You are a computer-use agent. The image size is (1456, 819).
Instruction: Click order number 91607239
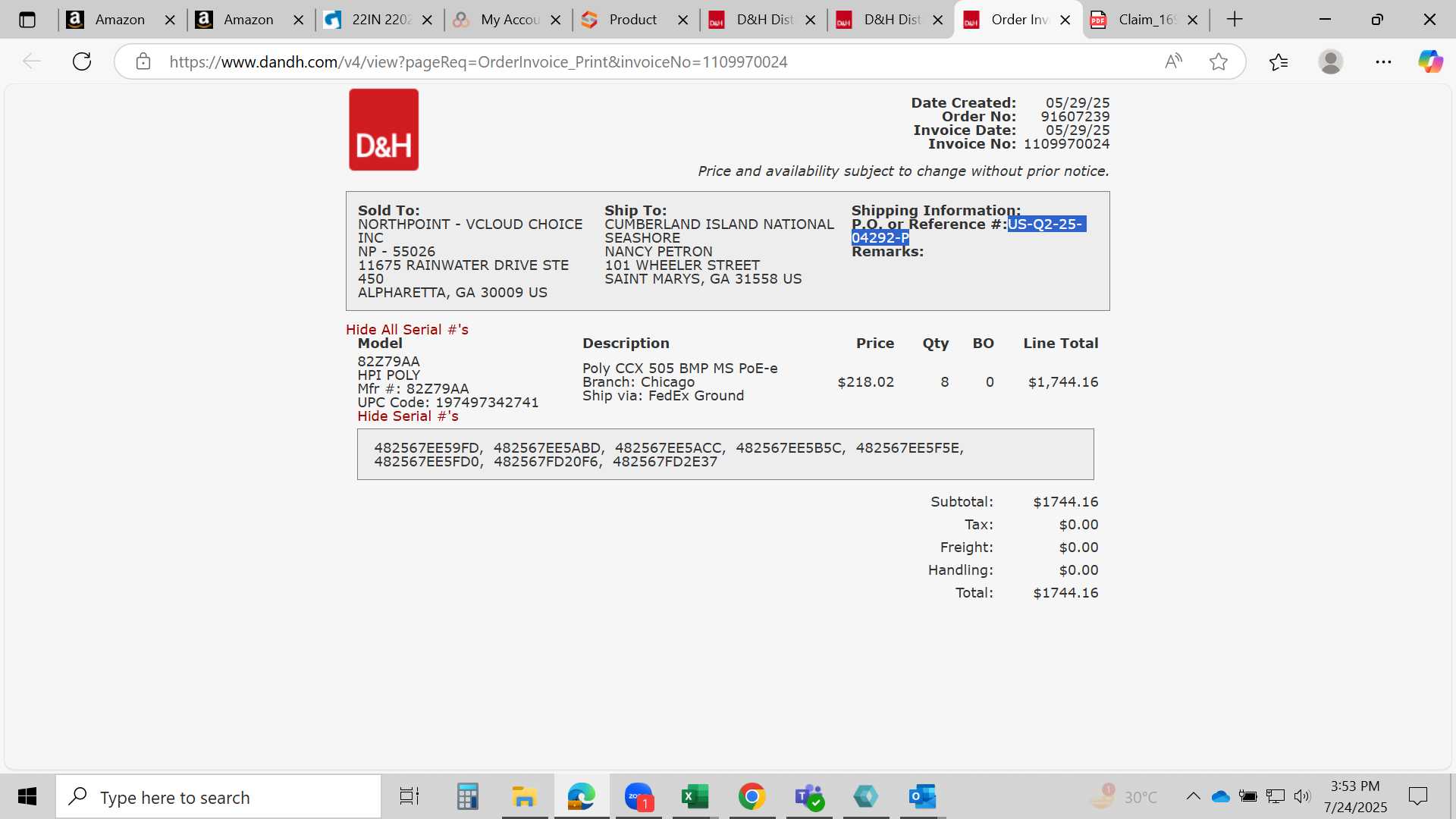[x=1075, y=117]
